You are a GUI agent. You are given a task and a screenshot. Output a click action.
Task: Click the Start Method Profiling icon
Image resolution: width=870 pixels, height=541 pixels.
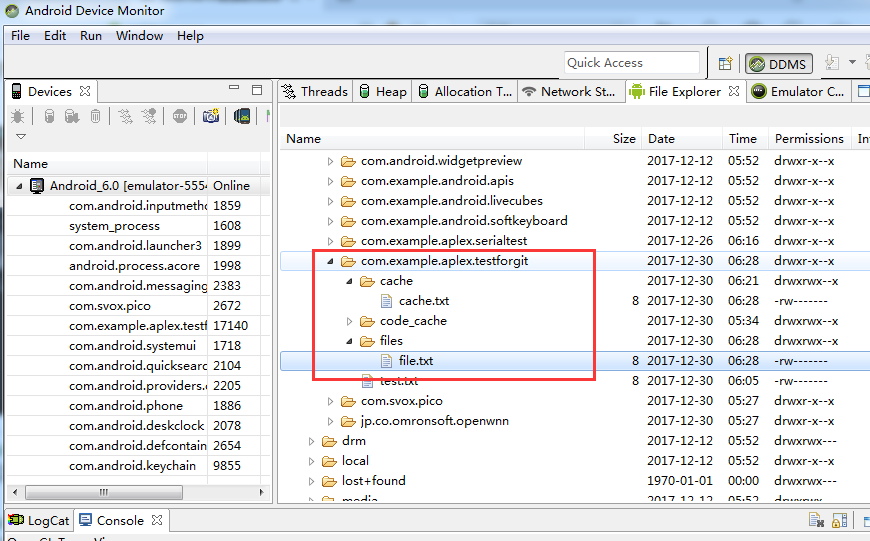149,116
